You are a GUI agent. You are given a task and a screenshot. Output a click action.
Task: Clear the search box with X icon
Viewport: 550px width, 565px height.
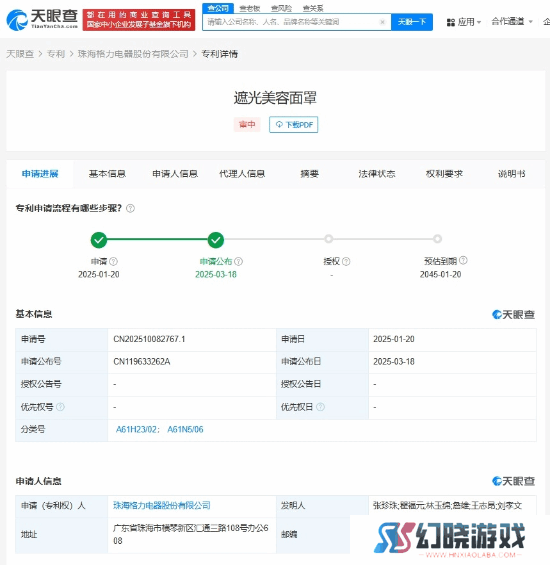[x=382, y=22]
